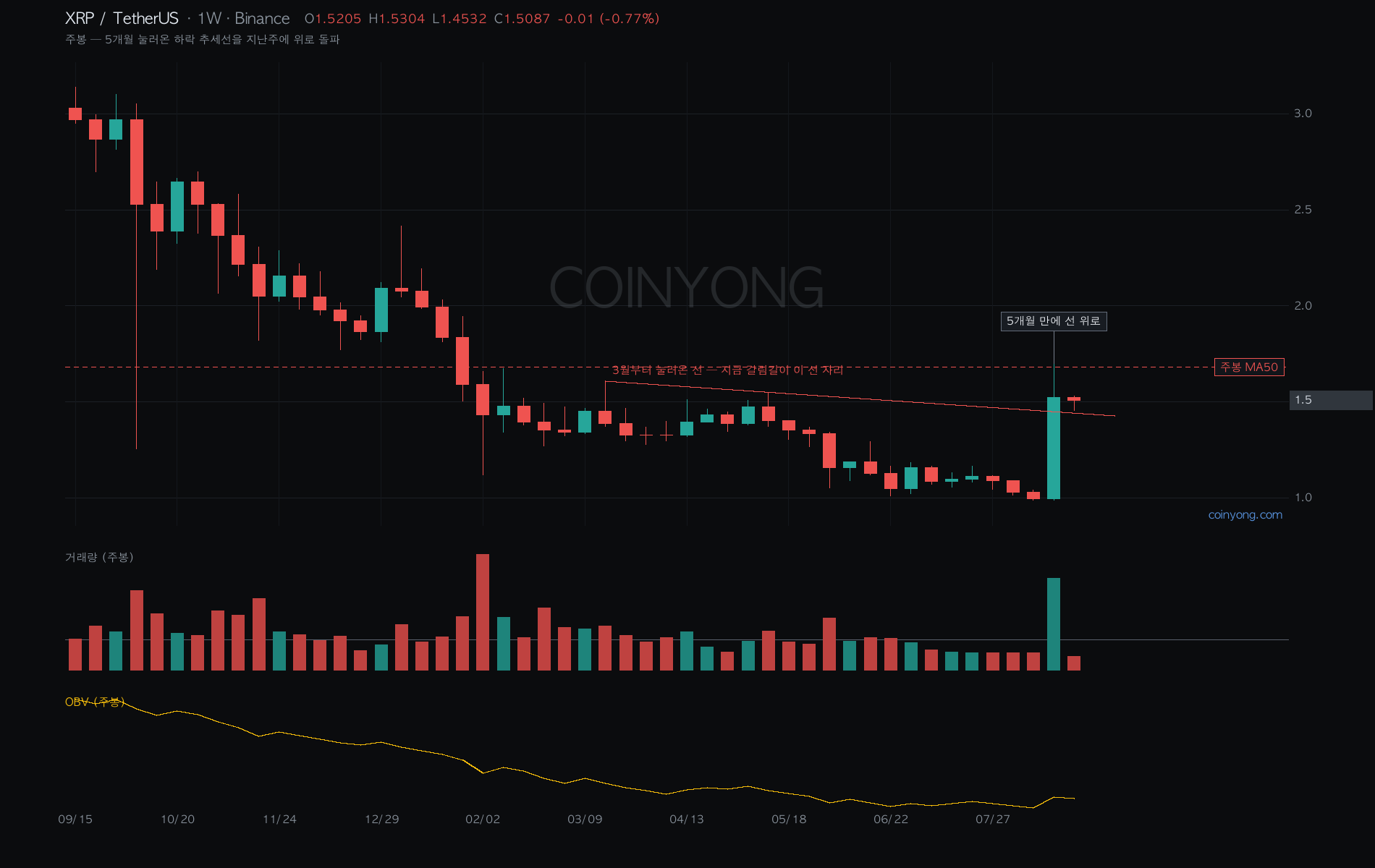Click the 1.0 price axis label
Image resolution: width=1375 pixels, height=868 pixels.
click(x=1303, y=498)
